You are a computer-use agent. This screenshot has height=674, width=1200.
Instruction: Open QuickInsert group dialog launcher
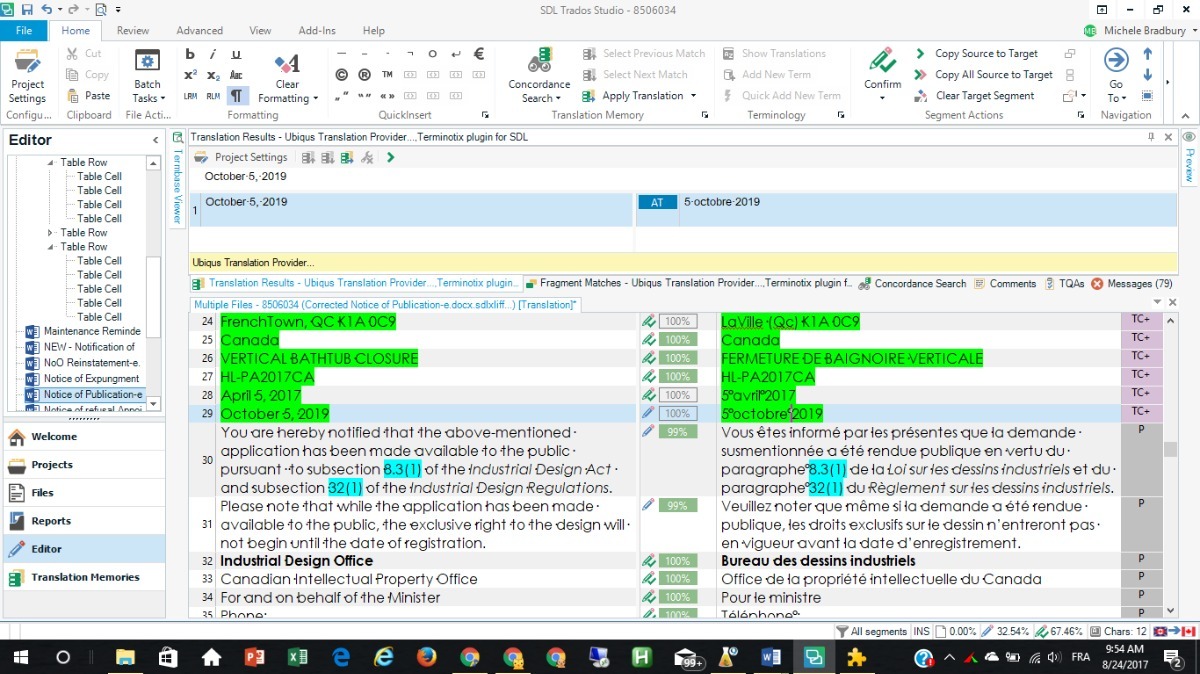coord(485,115)
